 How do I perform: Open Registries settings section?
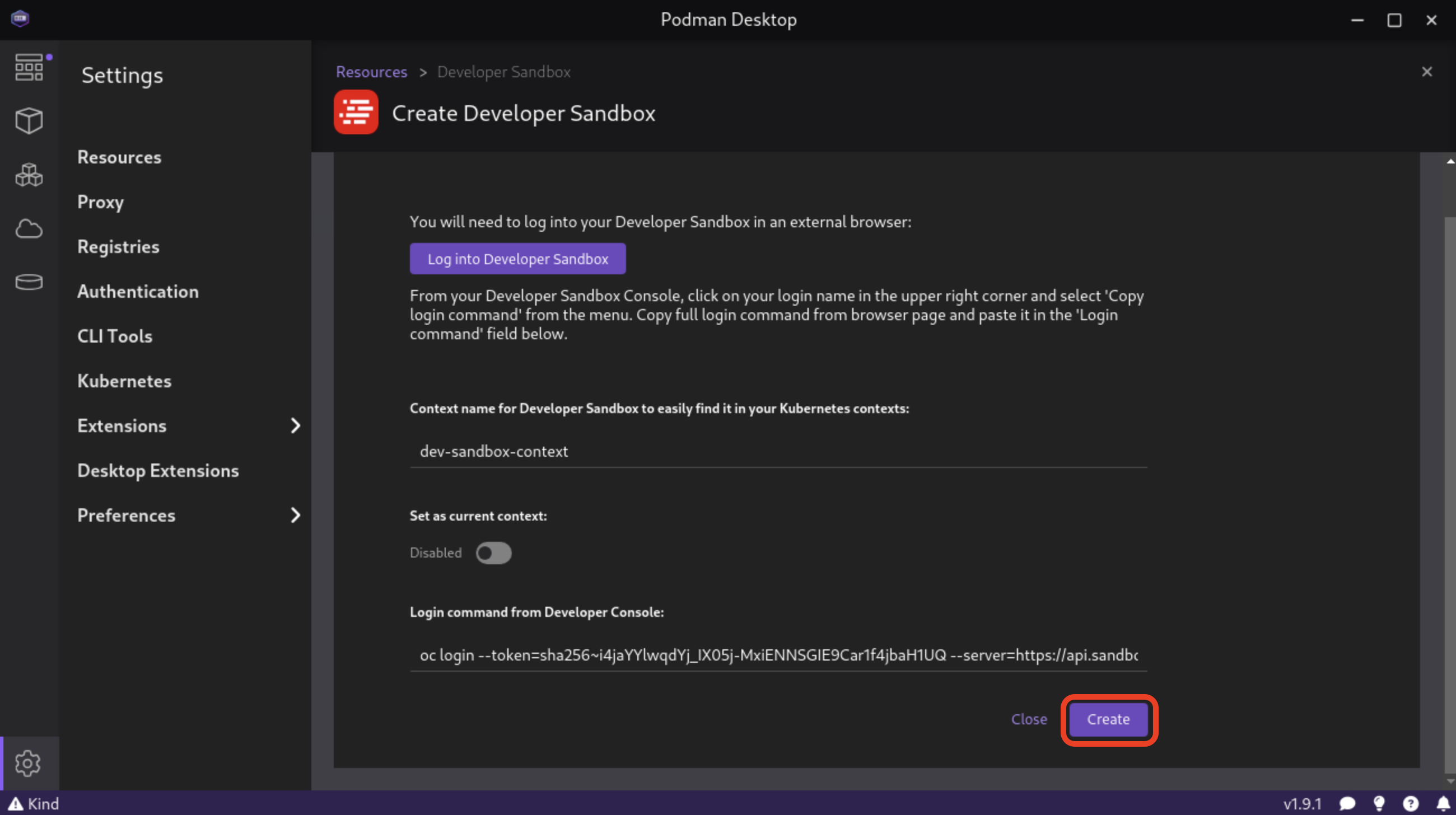(118, 247)
